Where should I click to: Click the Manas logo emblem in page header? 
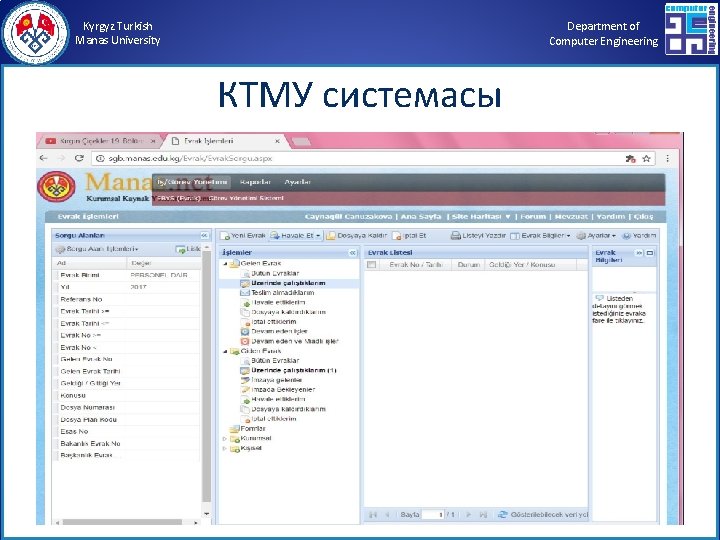click(x=56, y=187)
